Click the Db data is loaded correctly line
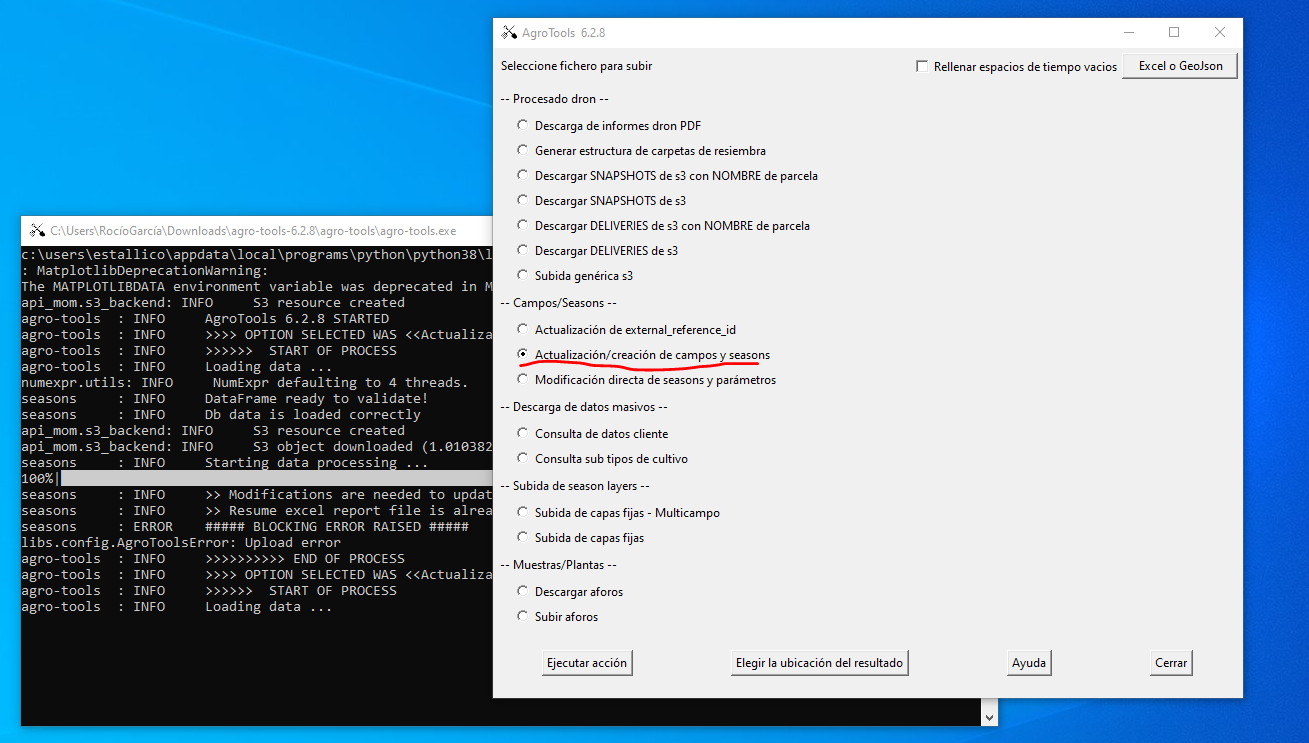Screen dimensions: 1309x743 tap(221, 415)
